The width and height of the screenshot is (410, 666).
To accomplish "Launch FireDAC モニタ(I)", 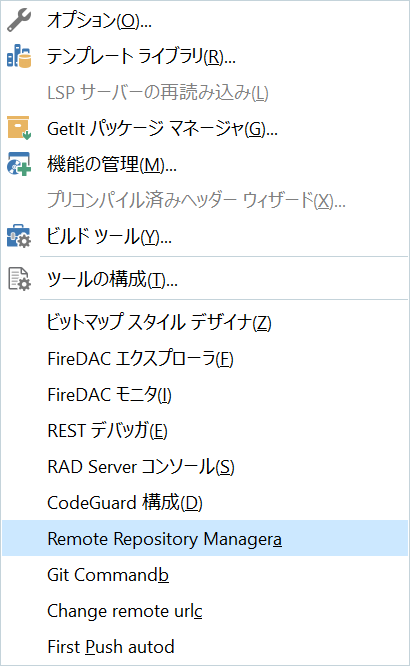I will coord(205,394).
